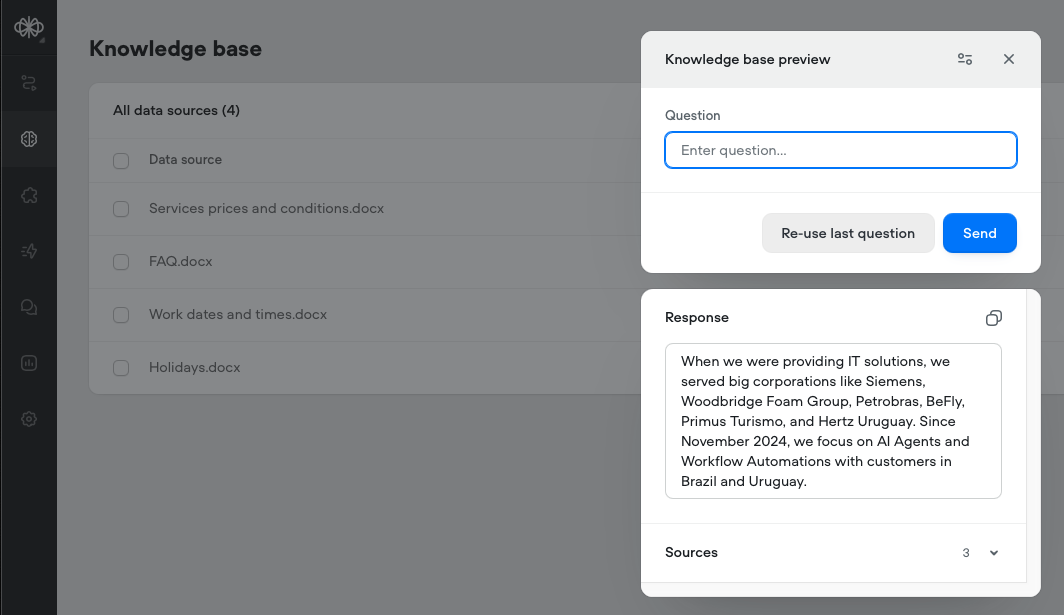Screen dimensions: 1064x615
Task: Open the lightning automations sidebar icon
Action: [x=29, y=251]
